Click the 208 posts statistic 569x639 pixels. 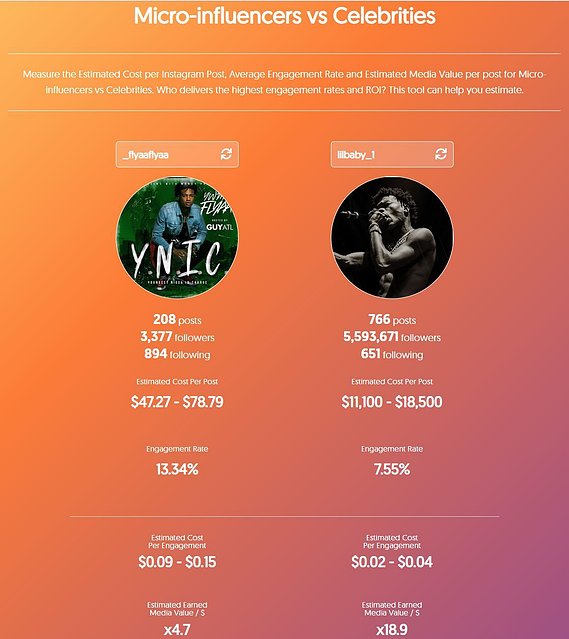(x=177, y=320)
